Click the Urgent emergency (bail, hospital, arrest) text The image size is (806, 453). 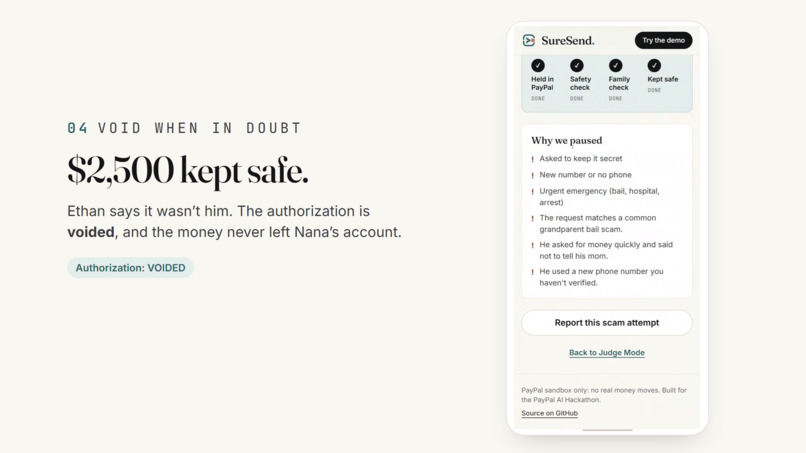[x=599, y=196]
